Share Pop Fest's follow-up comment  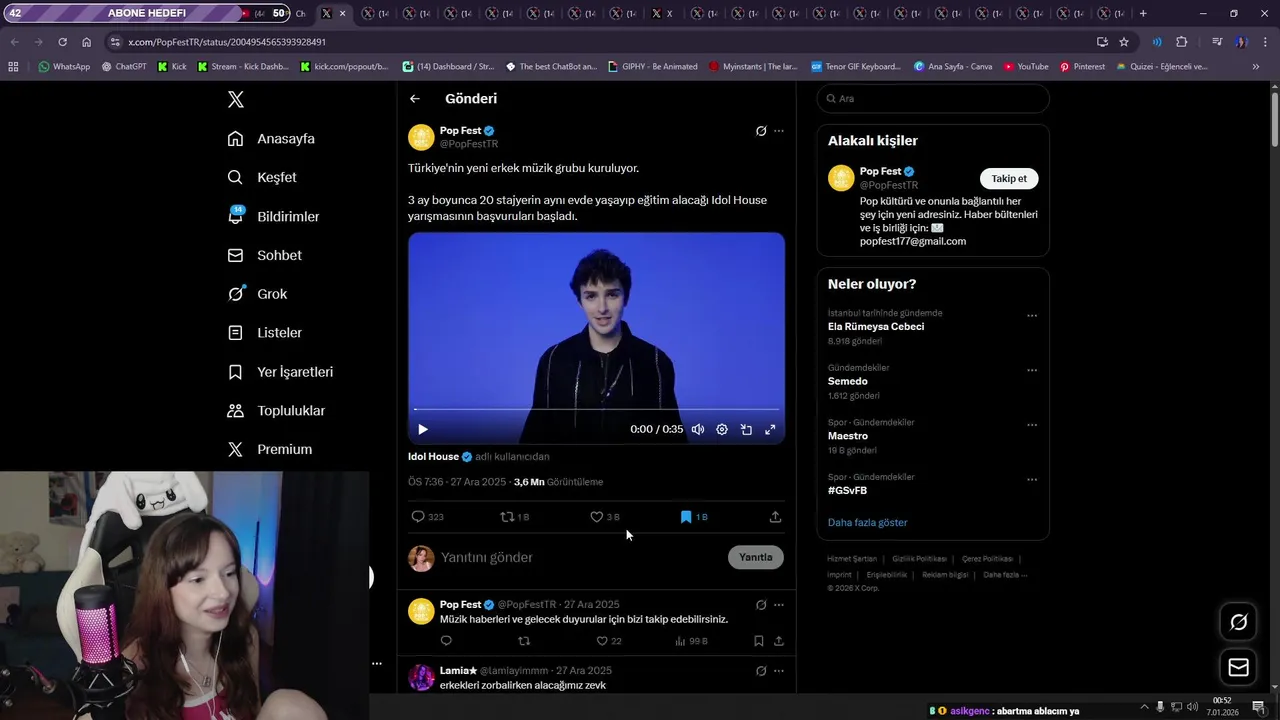pyautogui.click(x=778, y=641)
